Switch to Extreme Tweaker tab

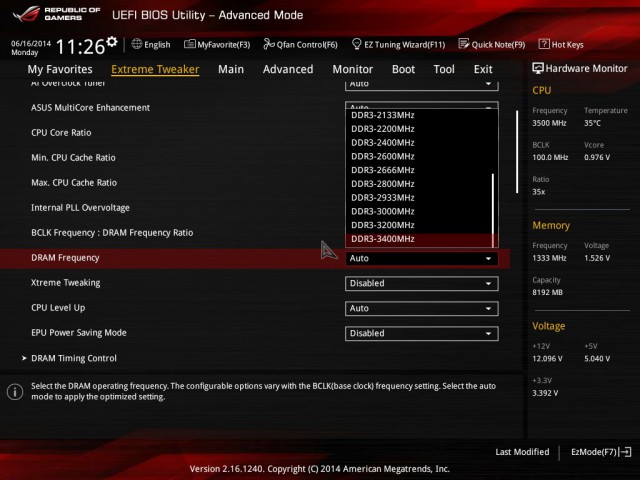coord(155,69)
